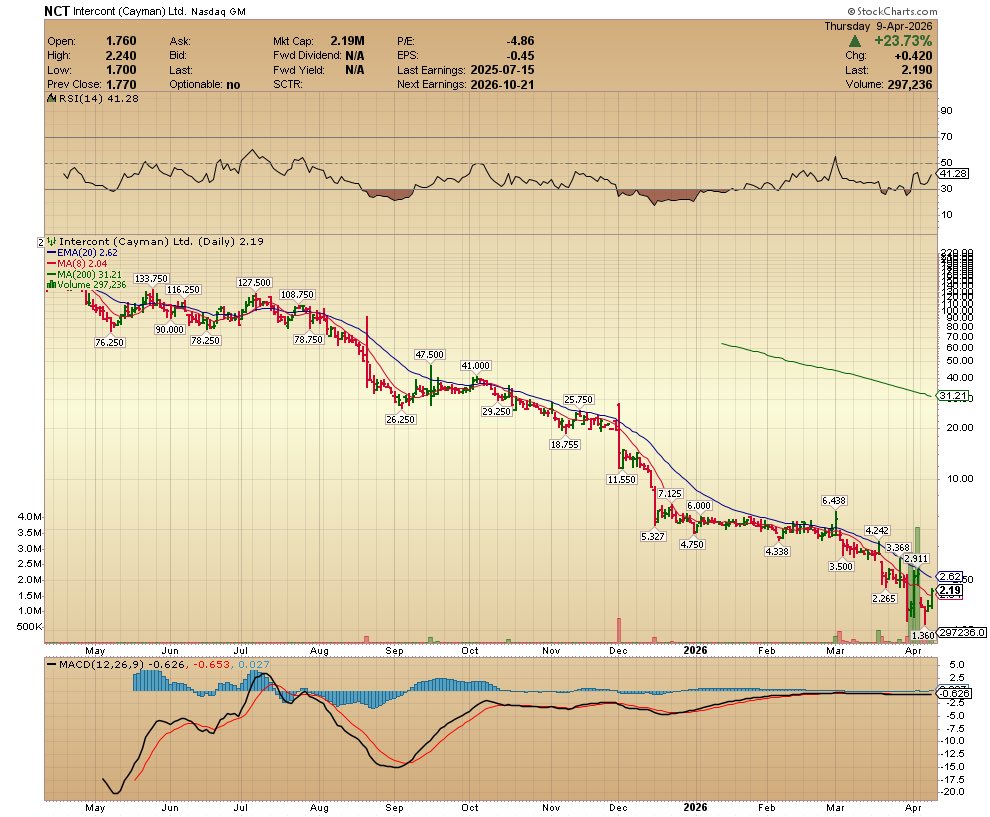Click the MA(200) 31.21 legend entry
The width and height of the screenshot is (990, 817).
(84, 274)
